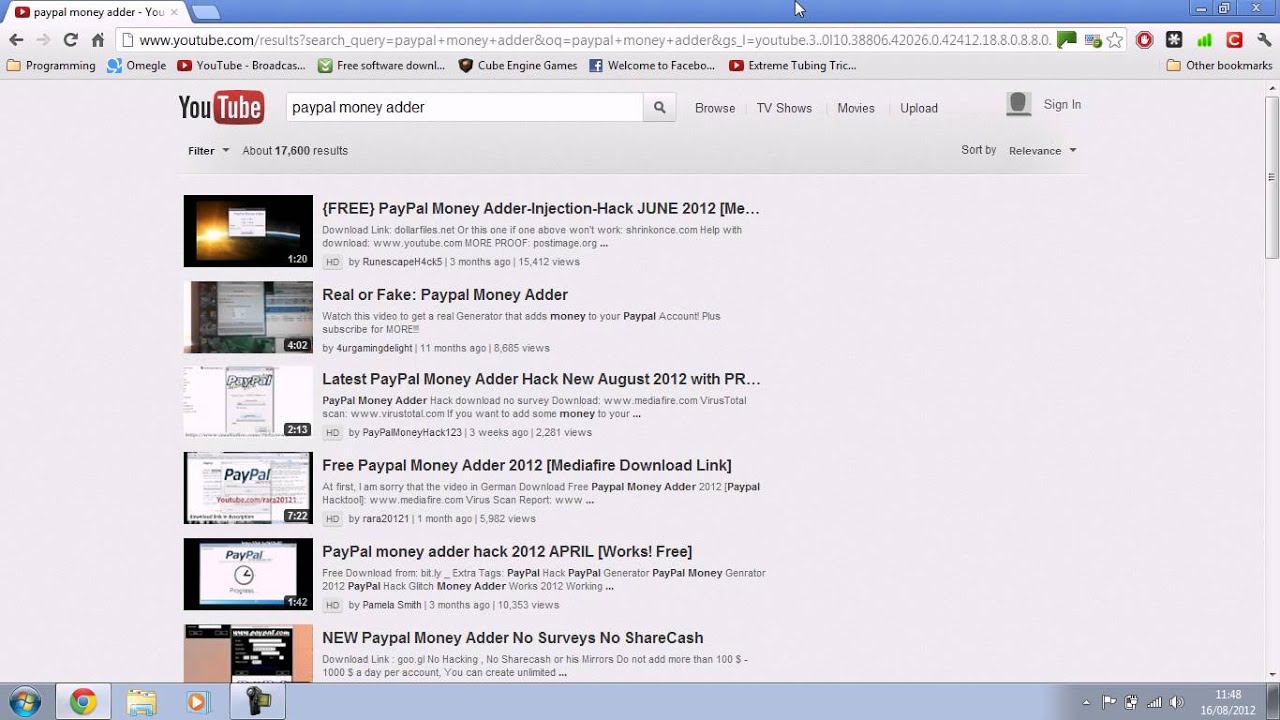Screen dimensions: 1280x720
Task: Click uploader PayPalMoneyHack123
Action: click(412, 433)
